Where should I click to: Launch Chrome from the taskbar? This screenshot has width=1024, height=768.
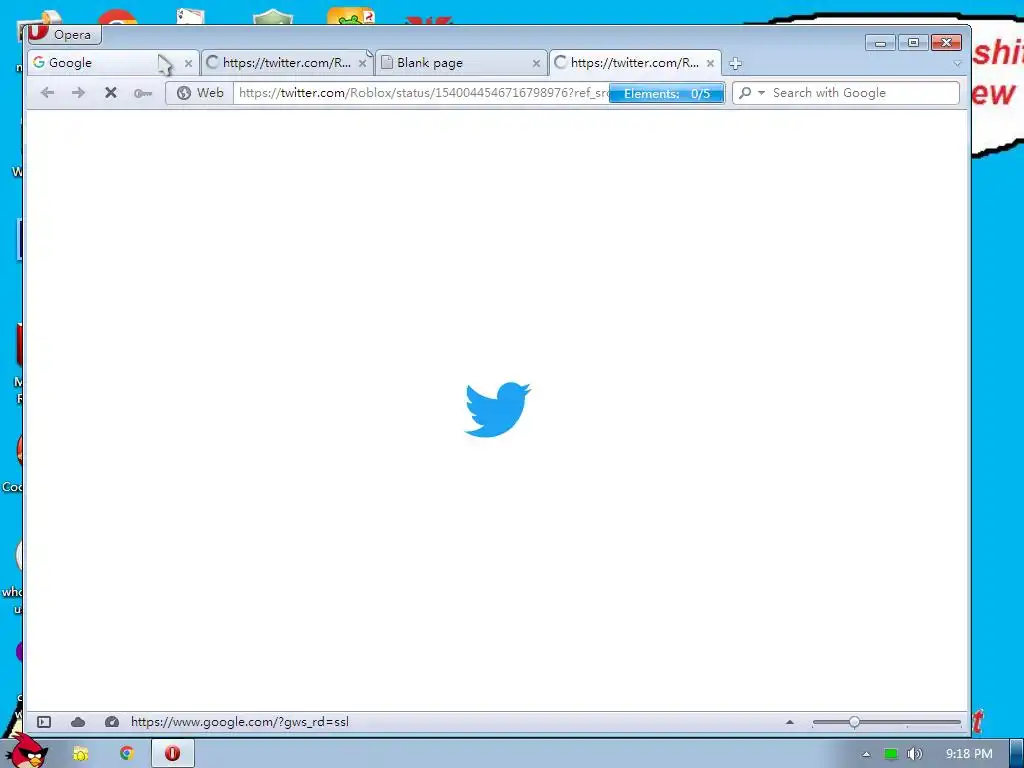[x=126, y=754]
